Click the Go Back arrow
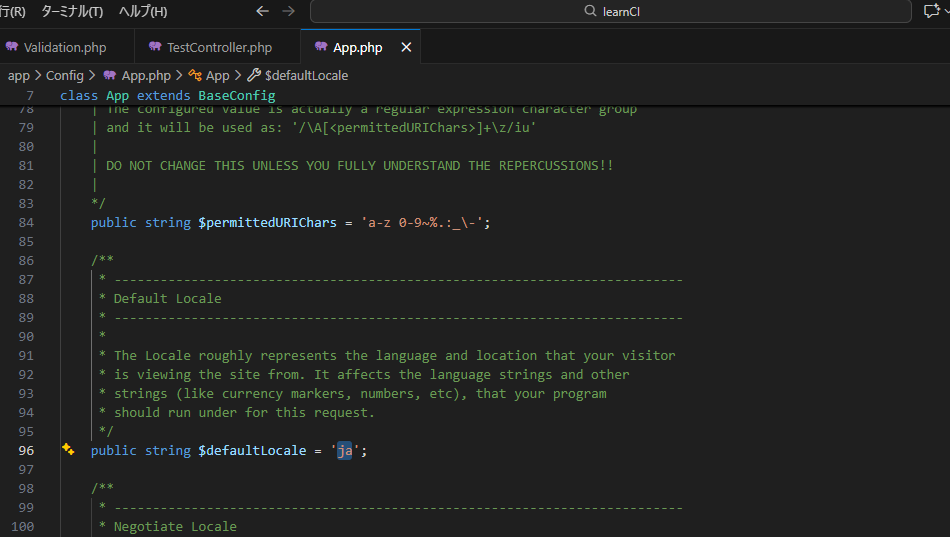Image resolution: width=950 pixels, height=537 pixels. tap(263, 11)
